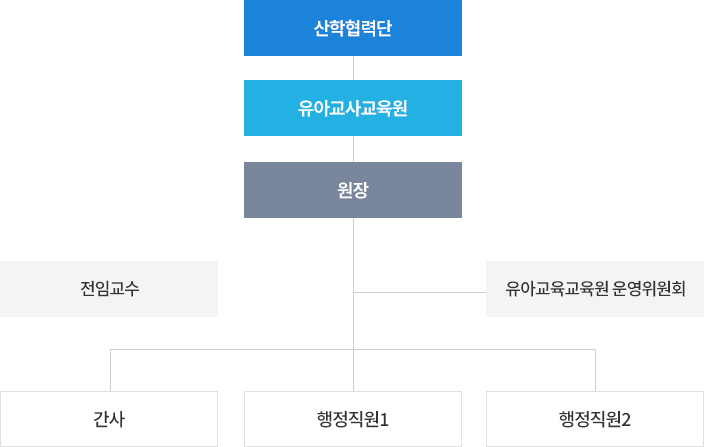
Task: Select the light blue 유아교사교육원 box
Action: (x=353, y=108)
